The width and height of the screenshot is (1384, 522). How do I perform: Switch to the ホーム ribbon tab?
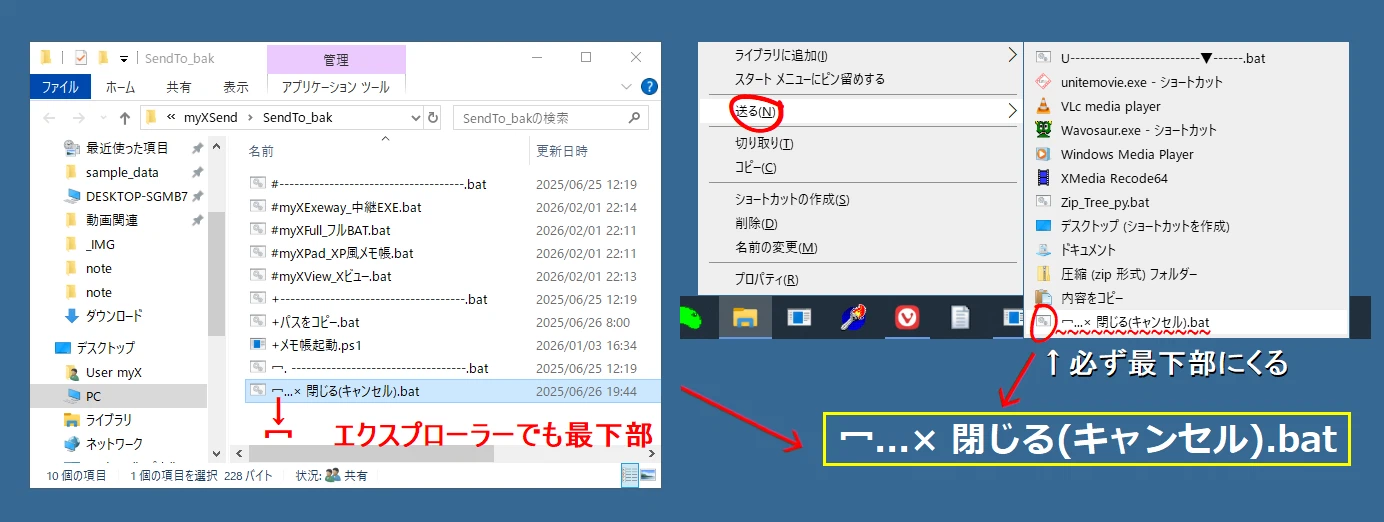[121, 87]
